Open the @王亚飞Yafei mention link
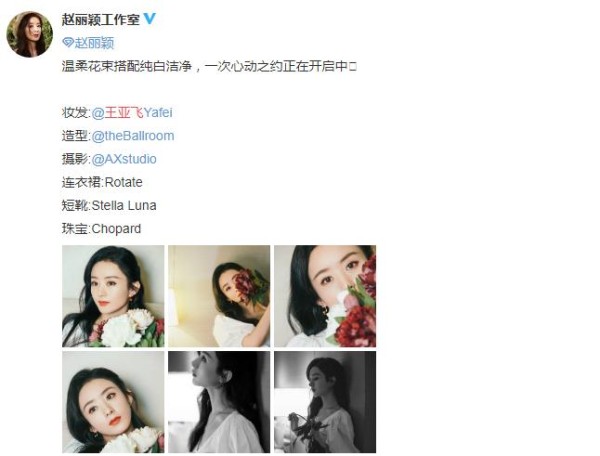Screen dimensions: 600x456 tap(132, 113)
